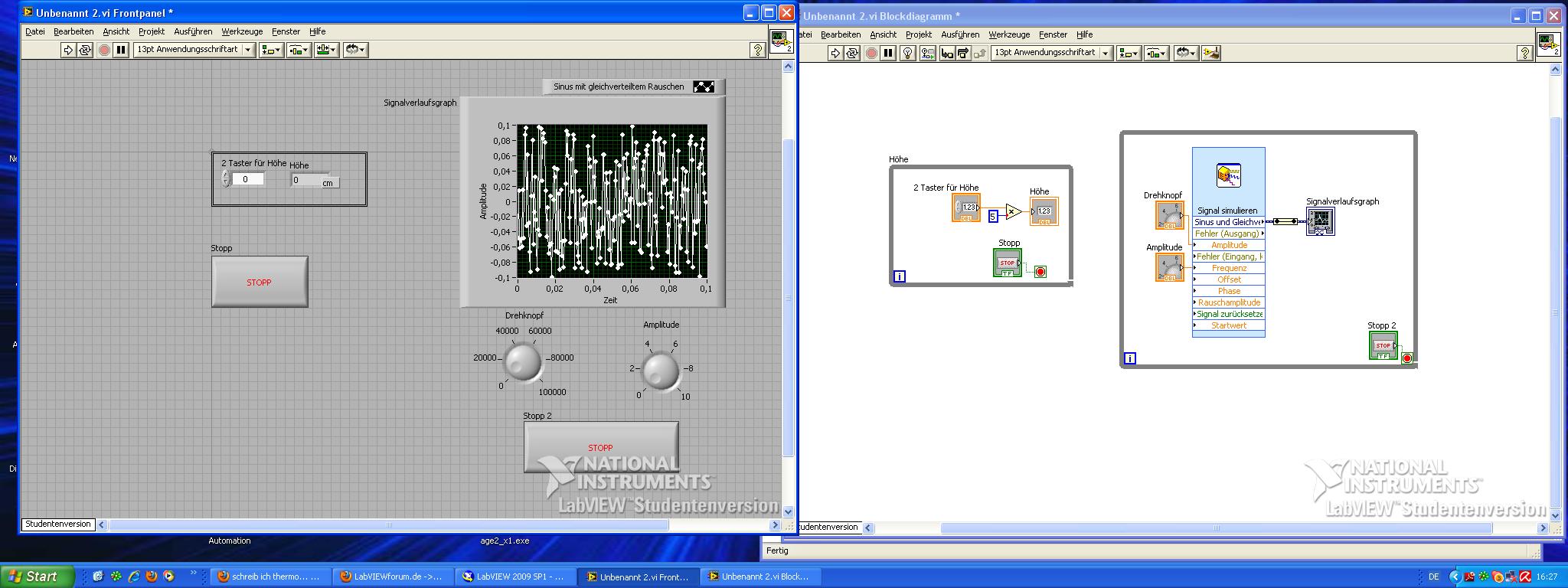1568x588 pixels.
Task: Run the VI from Frontpanel toolbar
Action: [68, 50]
